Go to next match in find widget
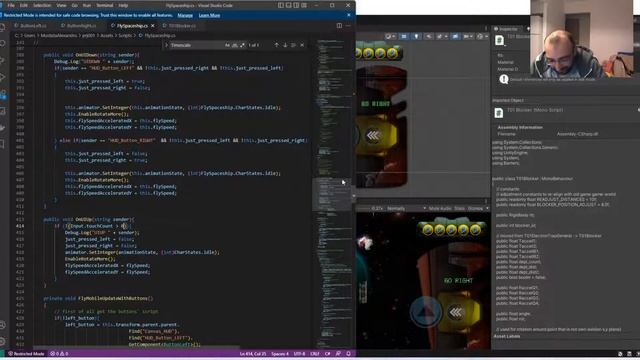The image size is (640, 360). point(285,45)
